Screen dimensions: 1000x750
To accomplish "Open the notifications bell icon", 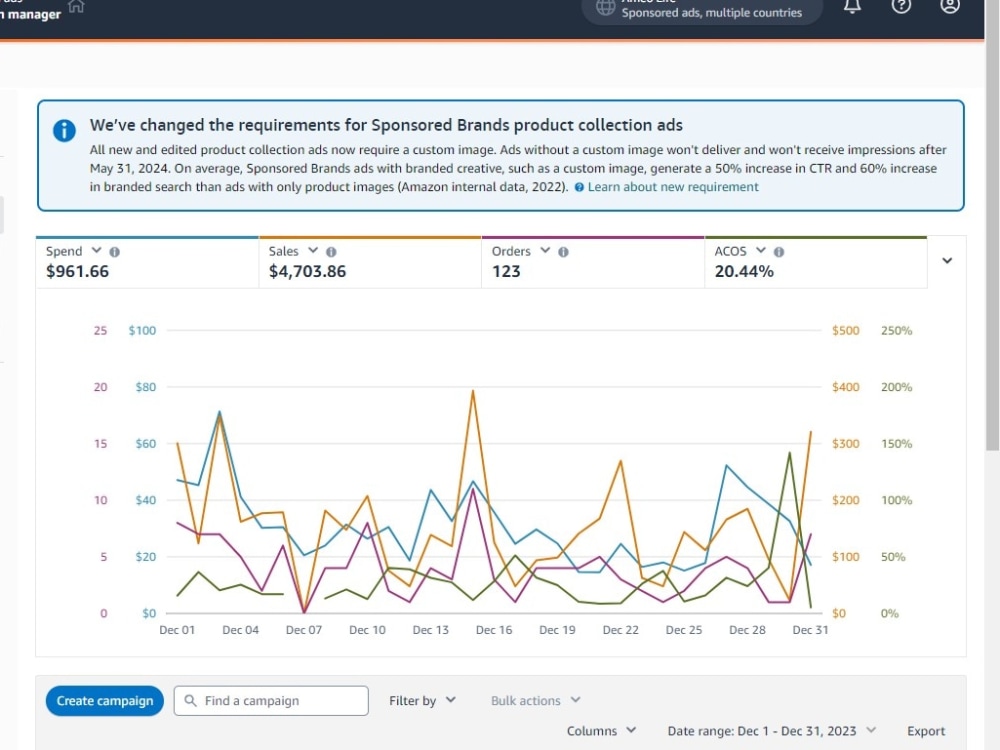I will tap(852, 6).
